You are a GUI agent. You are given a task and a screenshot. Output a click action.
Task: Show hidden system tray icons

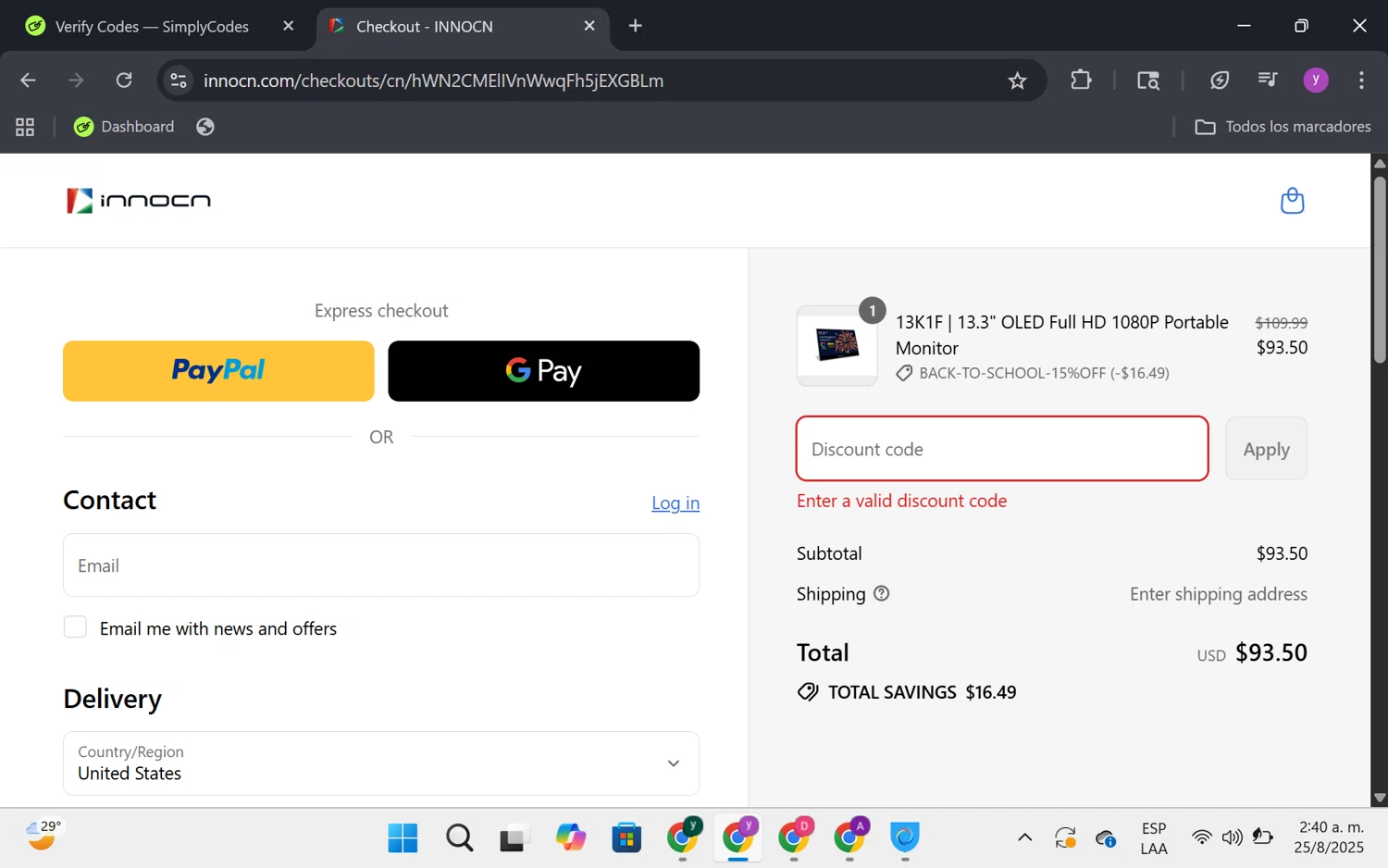tap(1024, 838)
